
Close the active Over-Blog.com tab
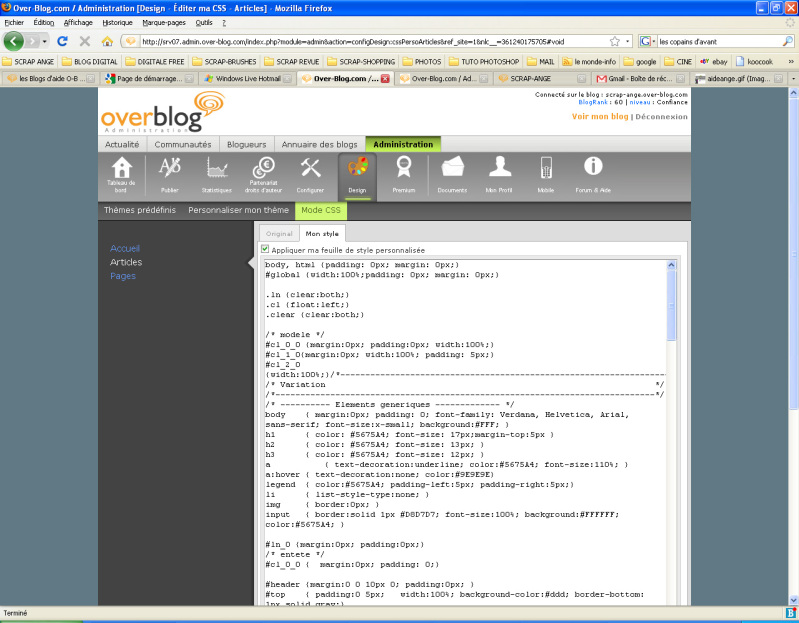[385, 78]
